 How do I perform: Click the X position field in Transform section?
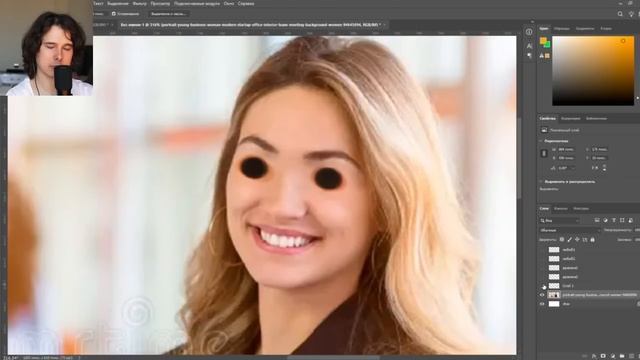599,149
